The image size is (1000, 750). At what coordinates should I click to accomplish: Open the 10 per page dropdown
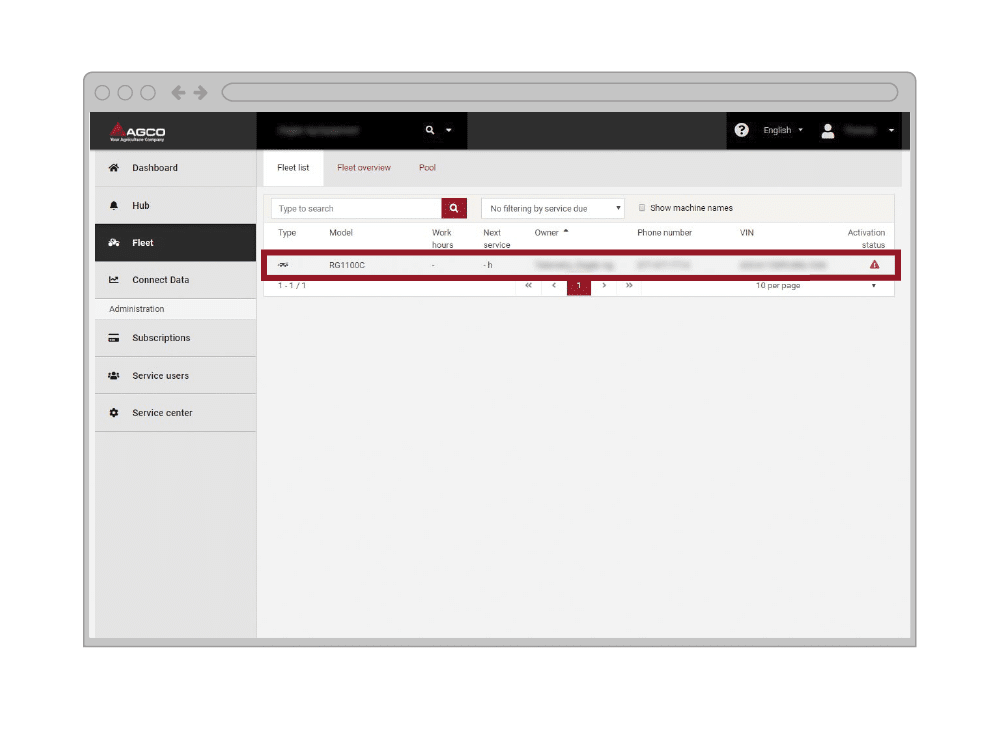pos(816,286)
